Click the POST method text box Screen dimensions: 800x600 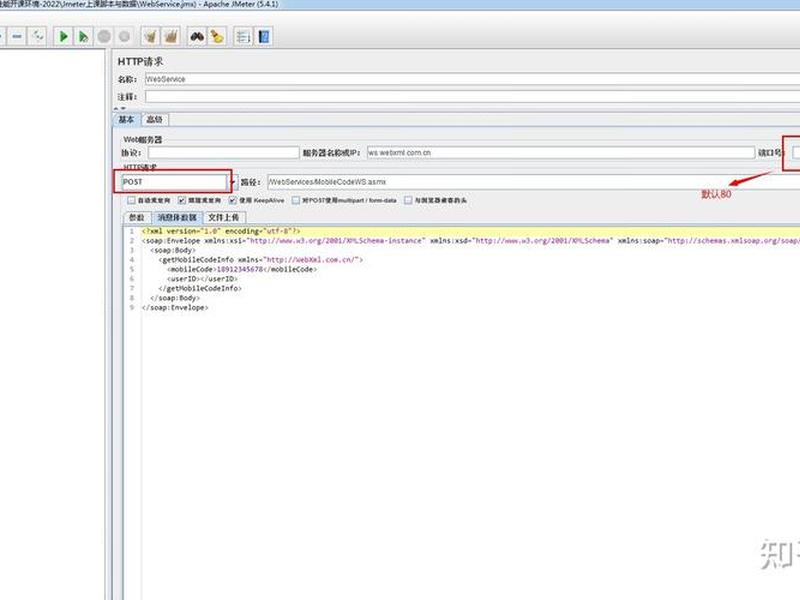click(x=174, y=182)
